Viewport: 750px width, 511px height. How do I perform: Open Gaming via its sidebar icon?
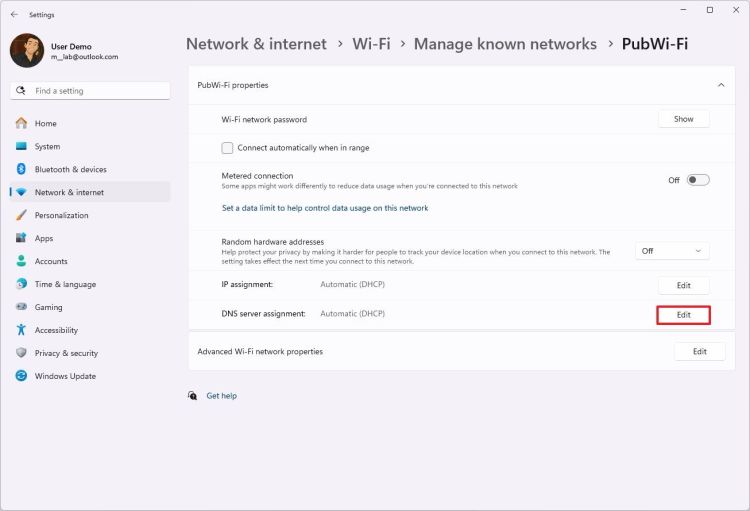(21, 307)
